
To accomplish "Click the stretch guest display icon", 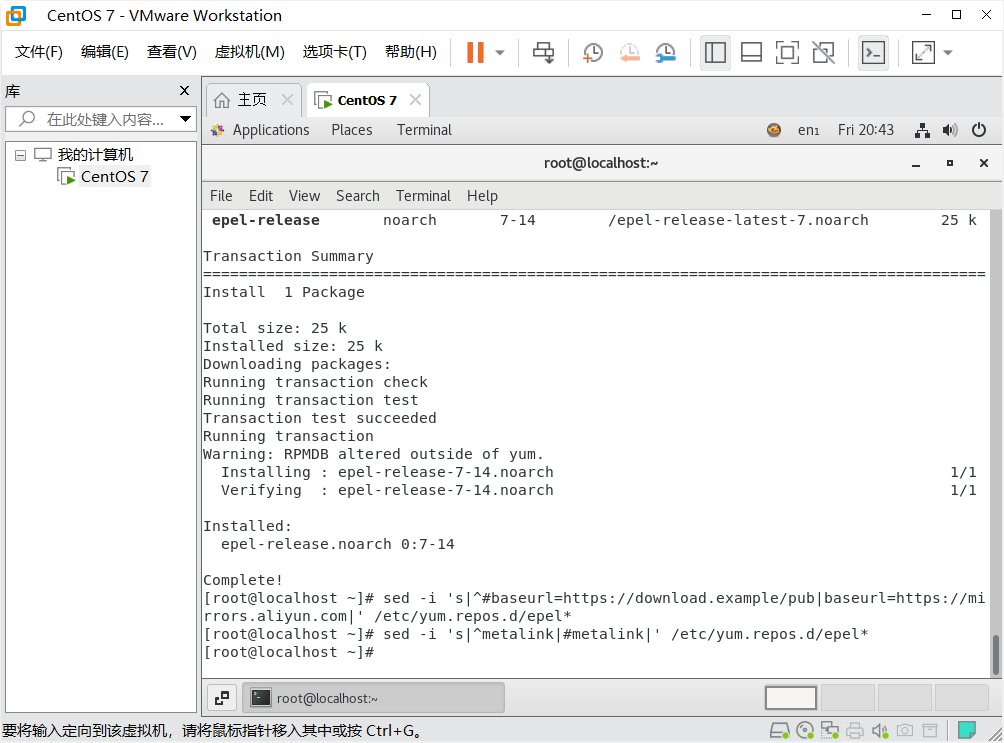I will (x=923, y=53).
